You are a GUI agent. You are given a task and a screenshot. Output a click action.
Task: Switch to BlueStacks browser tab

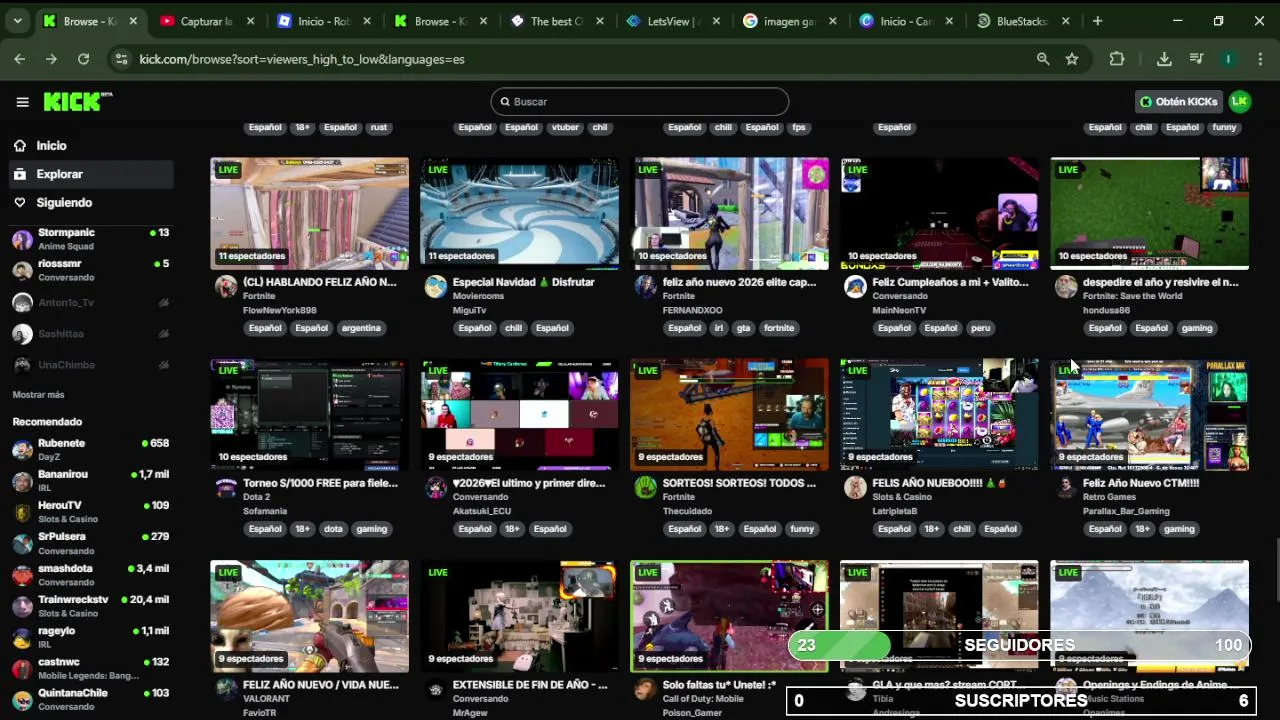click(x=1022, y=21)
